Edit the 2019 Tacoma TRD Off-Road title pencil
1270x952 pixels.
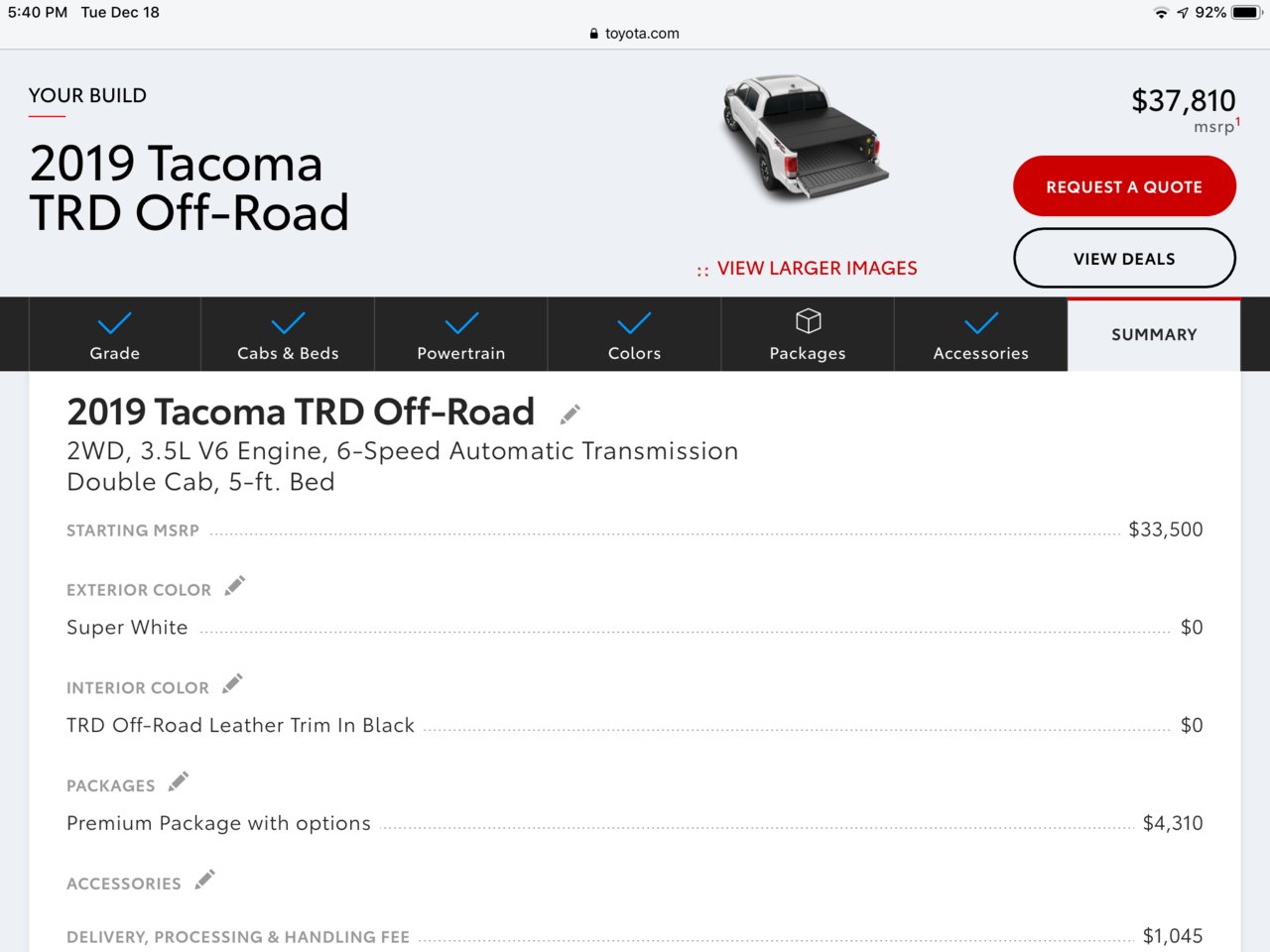pyautogui.click(x=571, y=414)
